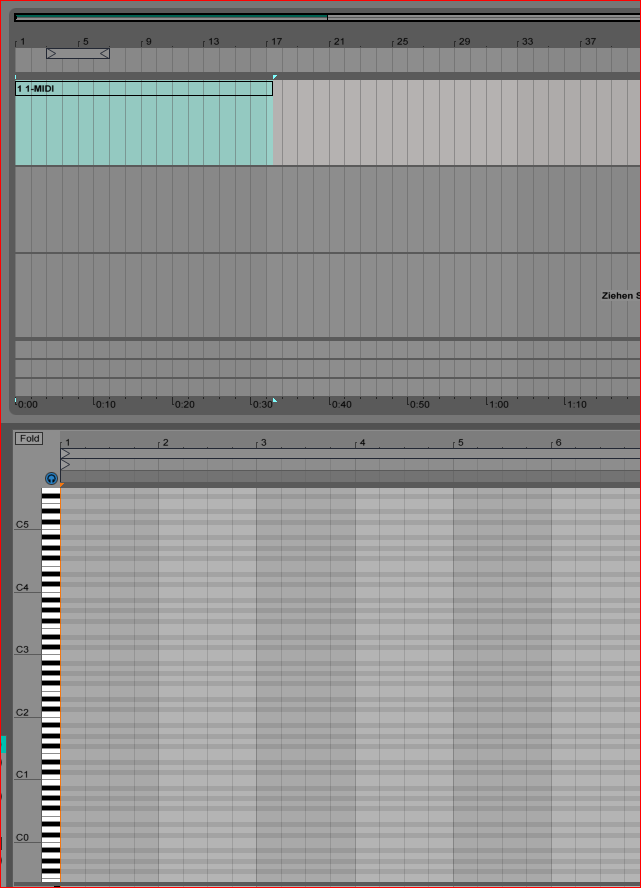Click the C4 piano roll label

coord(22,587)
